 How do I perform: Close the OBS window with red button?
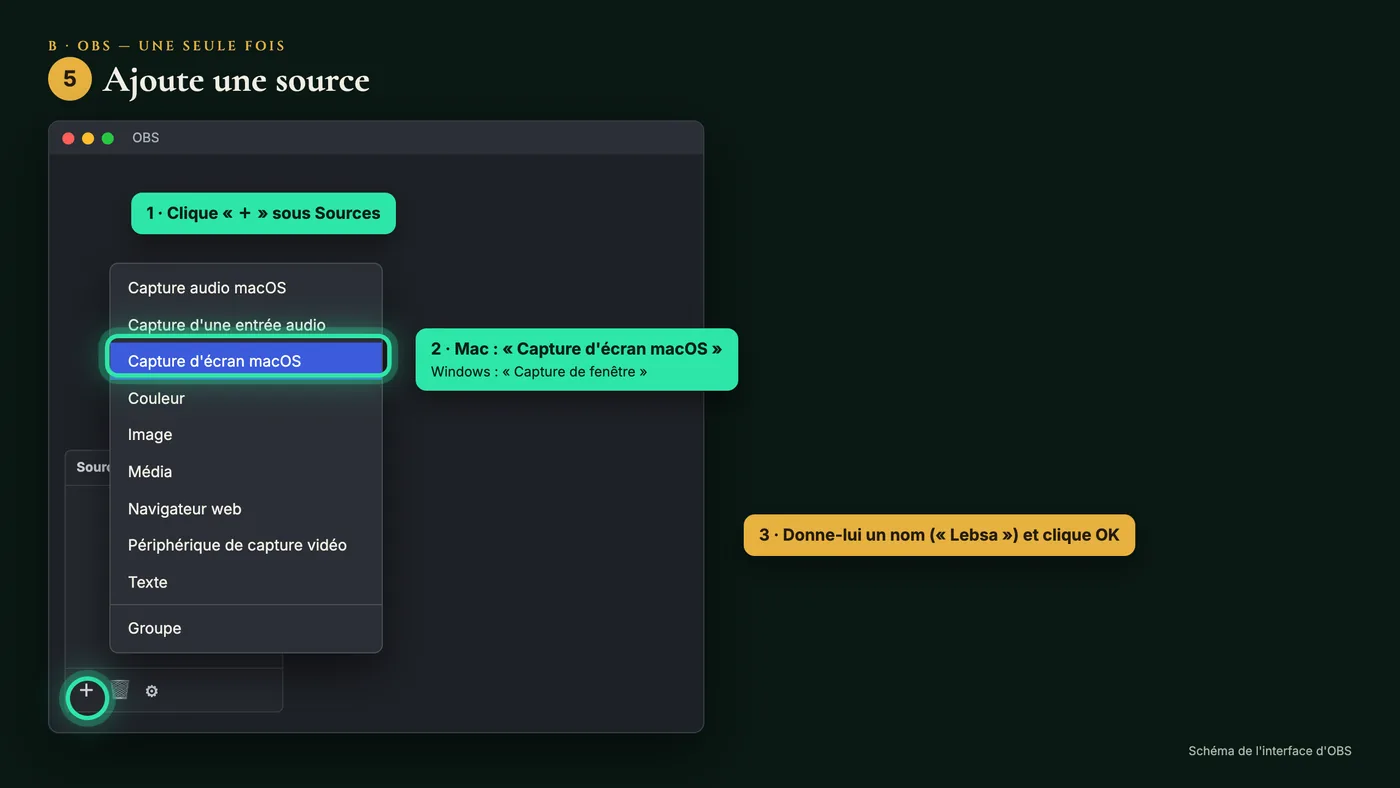pos(68,138)
